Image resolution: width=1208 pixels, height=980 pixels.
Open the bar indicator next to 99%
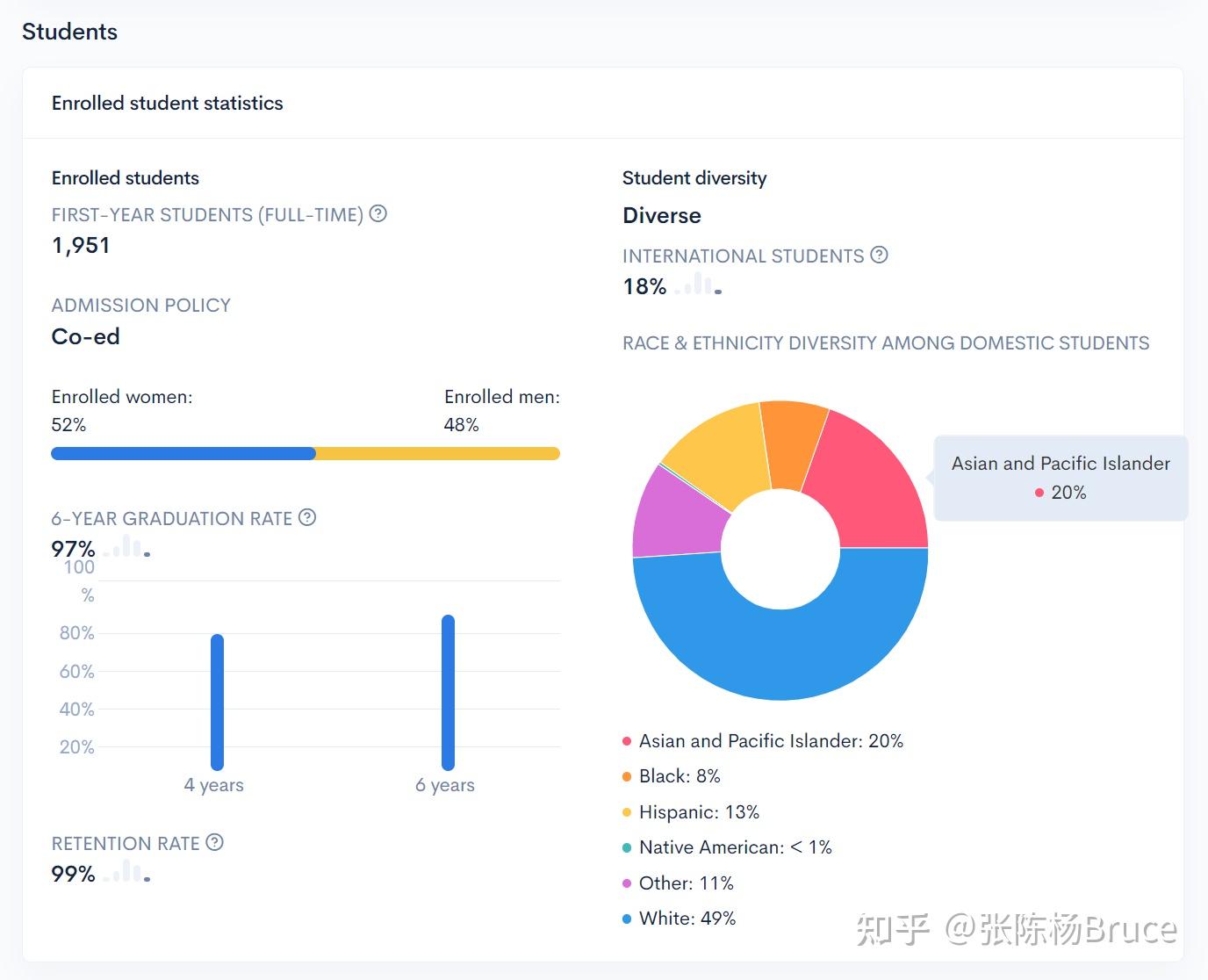click(x=126, y=872)
